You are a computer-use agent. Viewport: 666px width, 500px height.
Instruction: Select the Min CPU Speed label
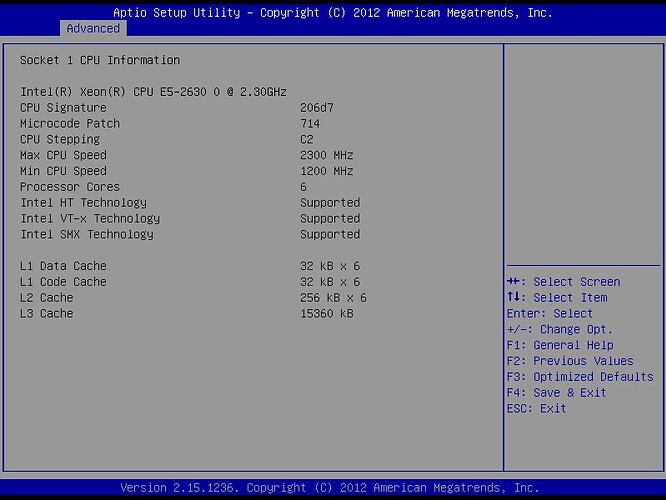(63, 171)
